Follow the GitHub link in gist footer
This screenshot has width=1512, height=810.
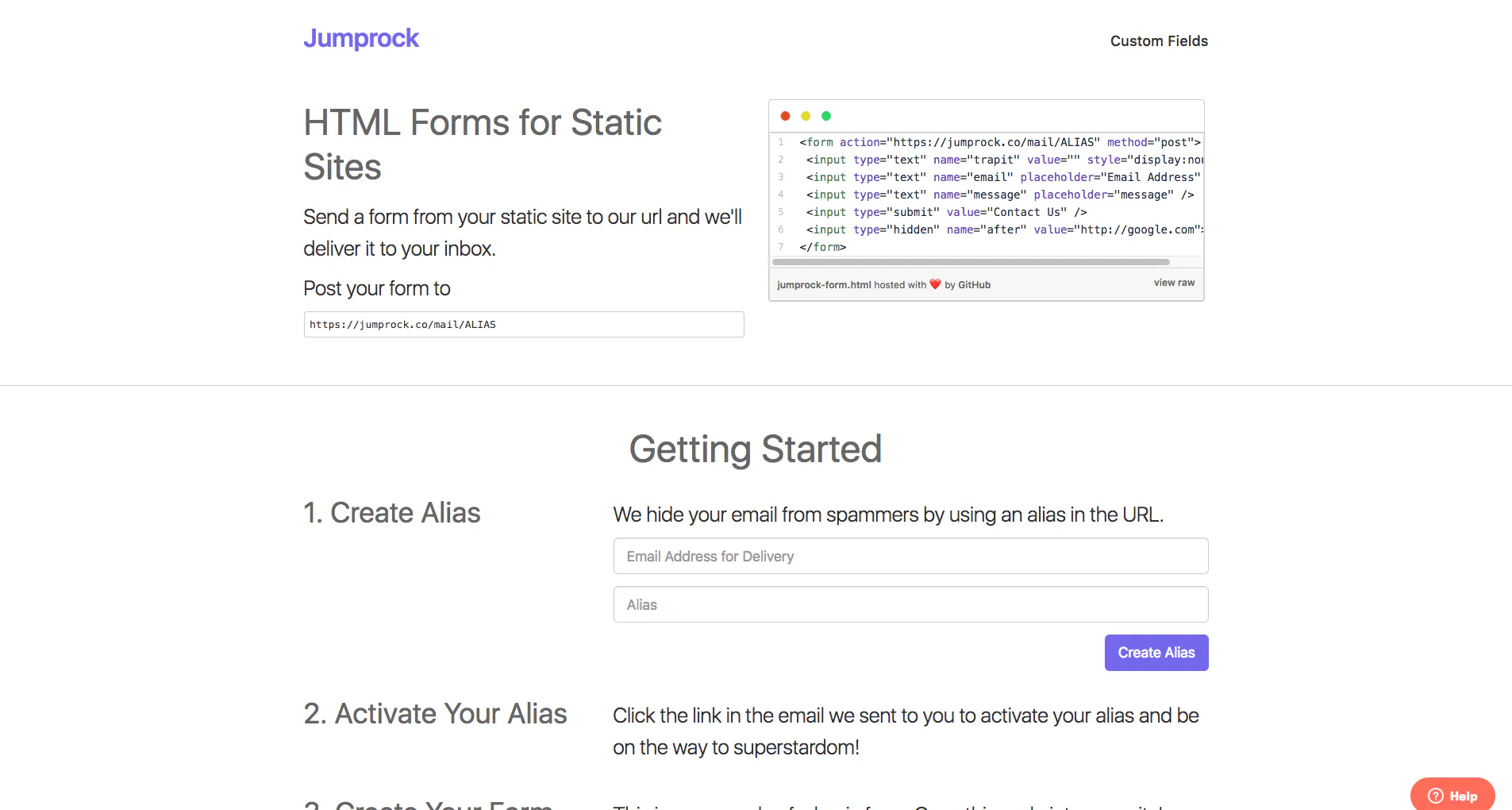coord(974,285)
